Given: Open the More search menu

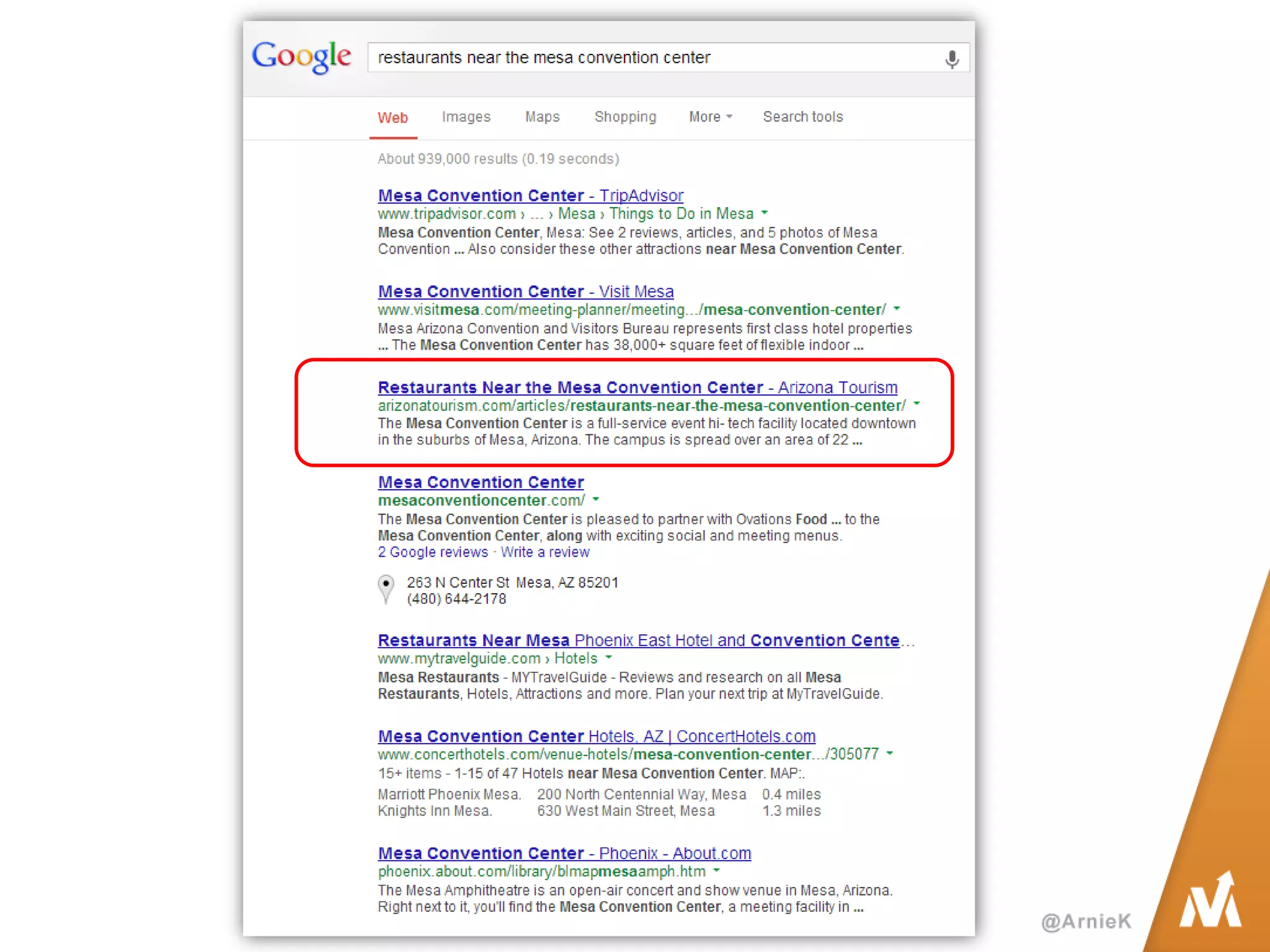Looking at the screenshot, I should click(710, 117).
